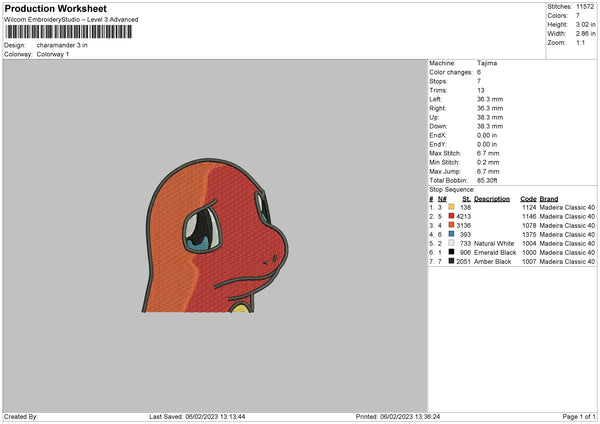Image resolution: width=600 pixels, height=424 pixels.
Task: Click the Stitches count value 11572
Action: (585, 7)
